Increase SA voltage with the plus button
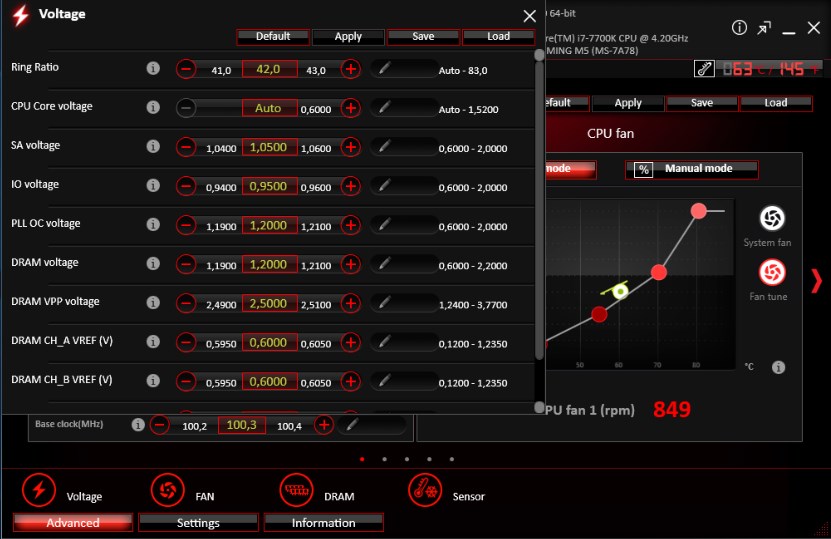Viewport: 831px width, 539px height. point(350,147)
